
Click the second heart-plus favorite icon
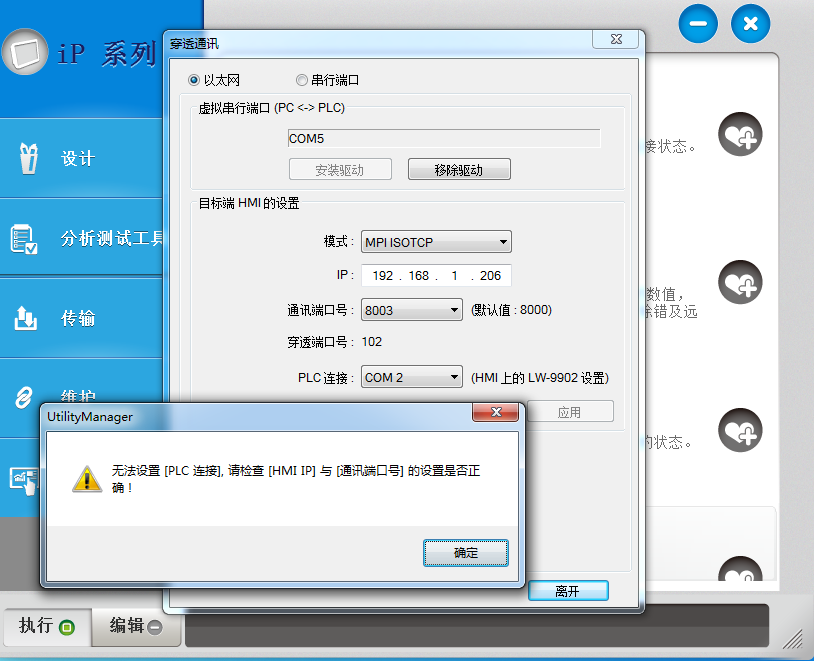tap(740, 282)
